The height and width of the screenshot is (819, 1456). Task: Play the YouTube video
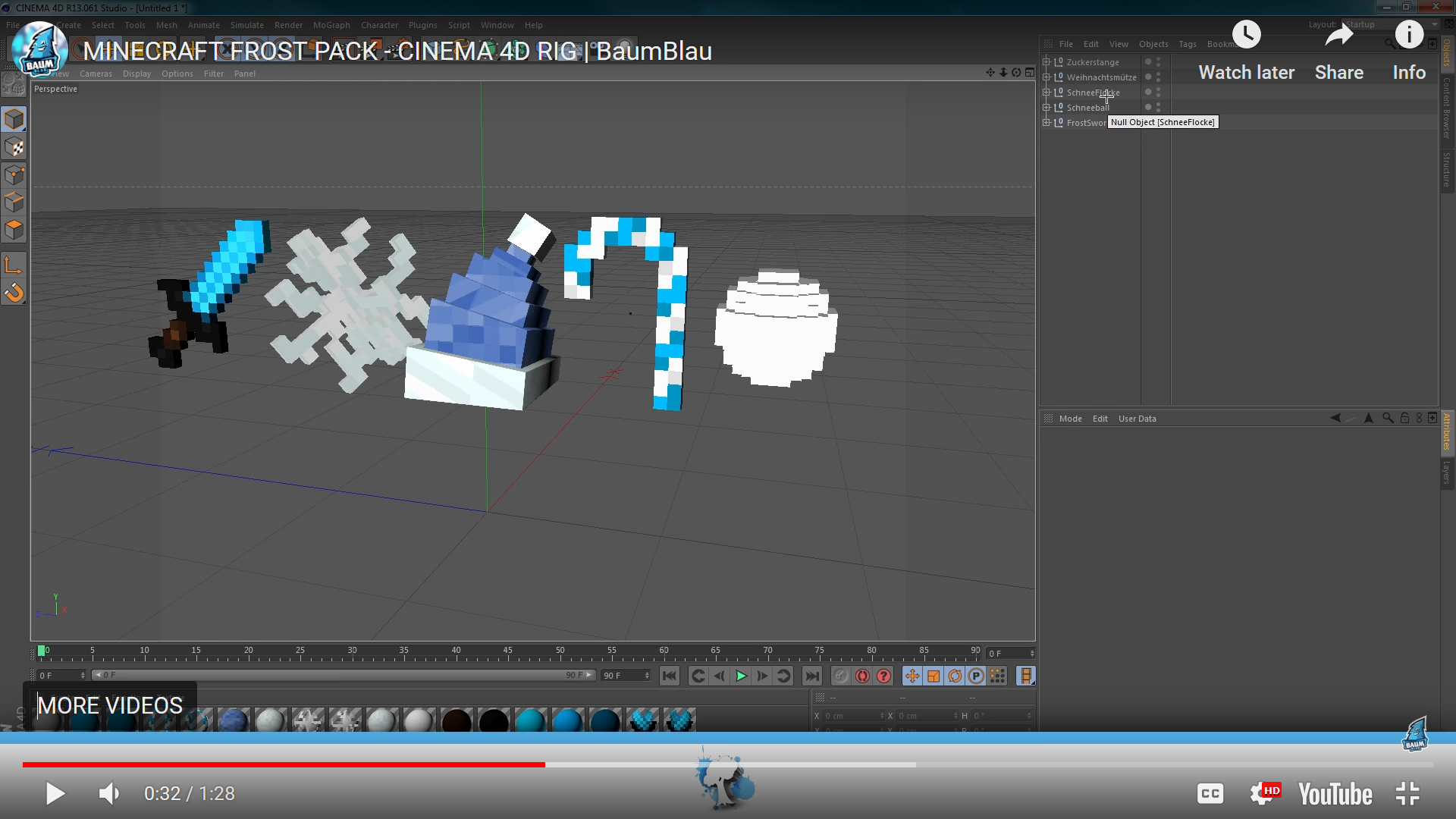pyautogui.click(x=55, y=793)
